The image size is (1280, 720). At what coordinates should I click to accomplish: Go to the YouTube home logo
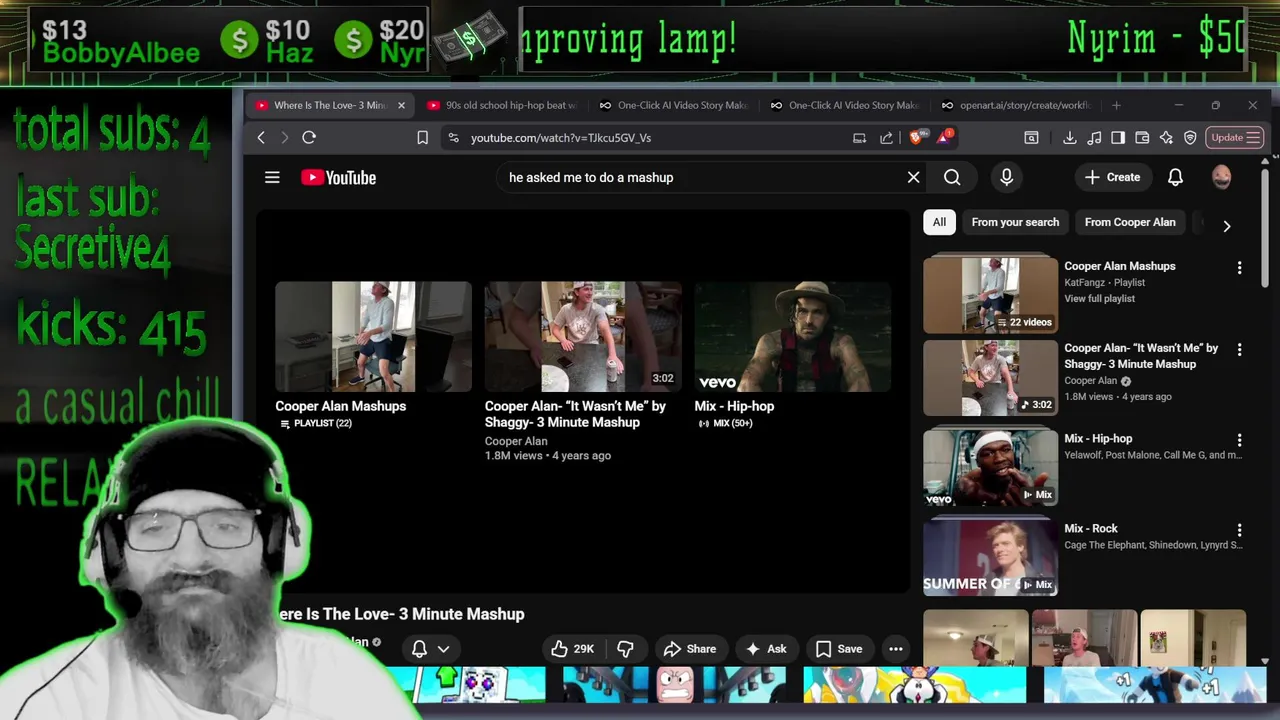pyautogui.click(x=338, y=178)
